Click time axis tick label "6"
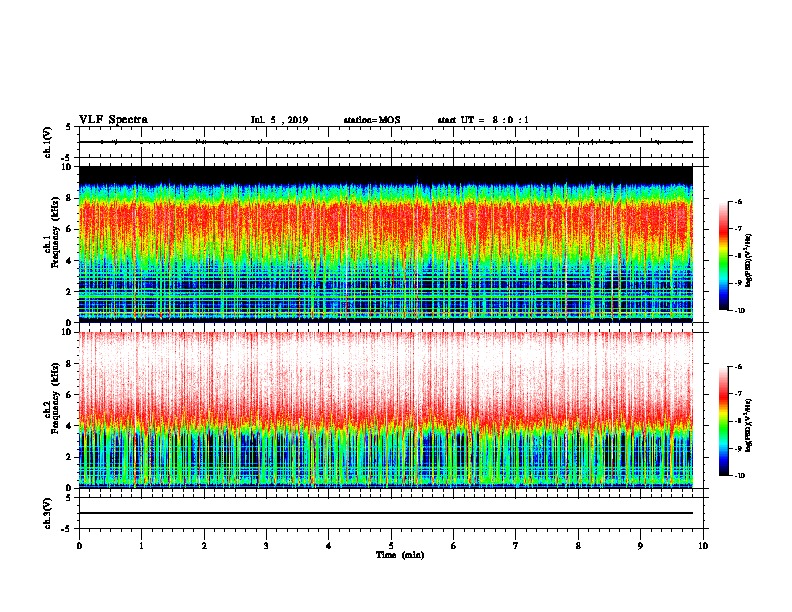Image resolution: width=792 pixels, height=612 pixels. coord(454,546)
